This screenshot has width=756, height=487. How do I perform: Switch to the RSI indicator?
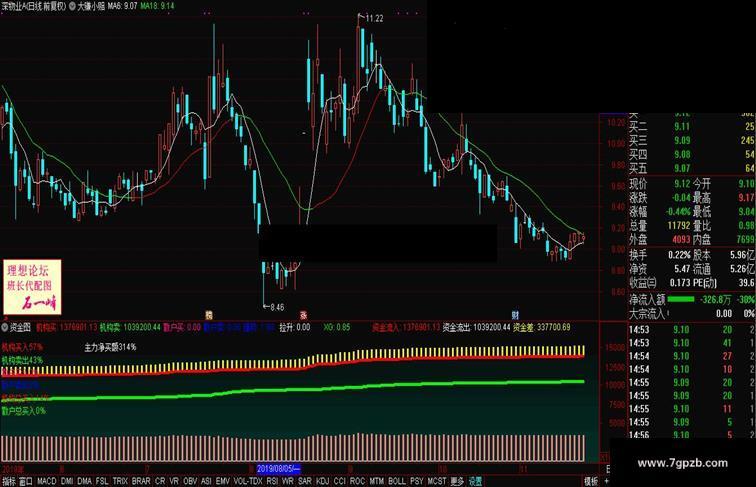(x=272, y=481)
